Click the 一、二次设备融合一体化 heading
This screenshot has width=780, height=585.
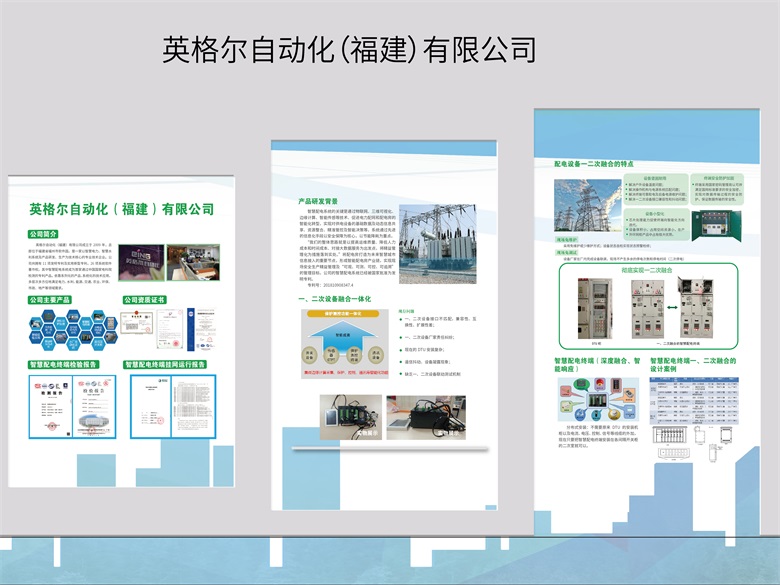(334, 299)
